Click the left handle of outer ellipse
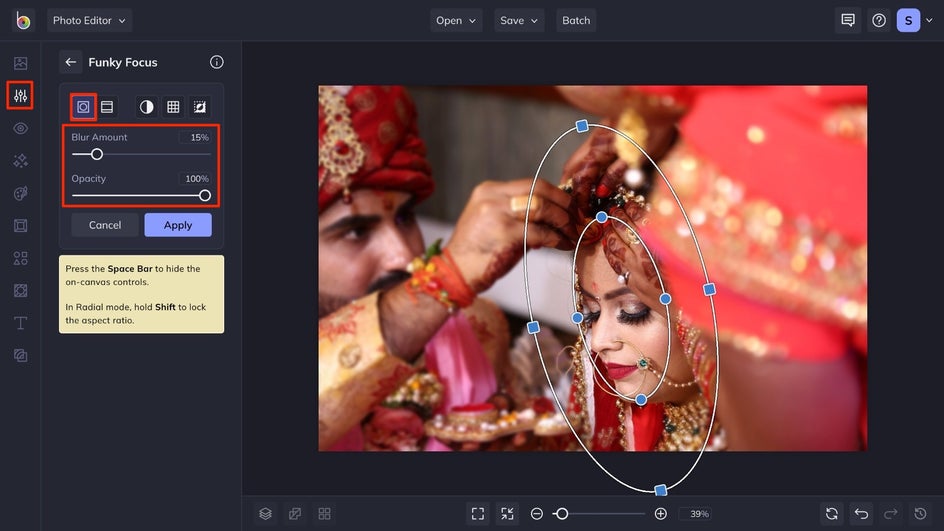The image size is (944, 531). tap(533, 328)
